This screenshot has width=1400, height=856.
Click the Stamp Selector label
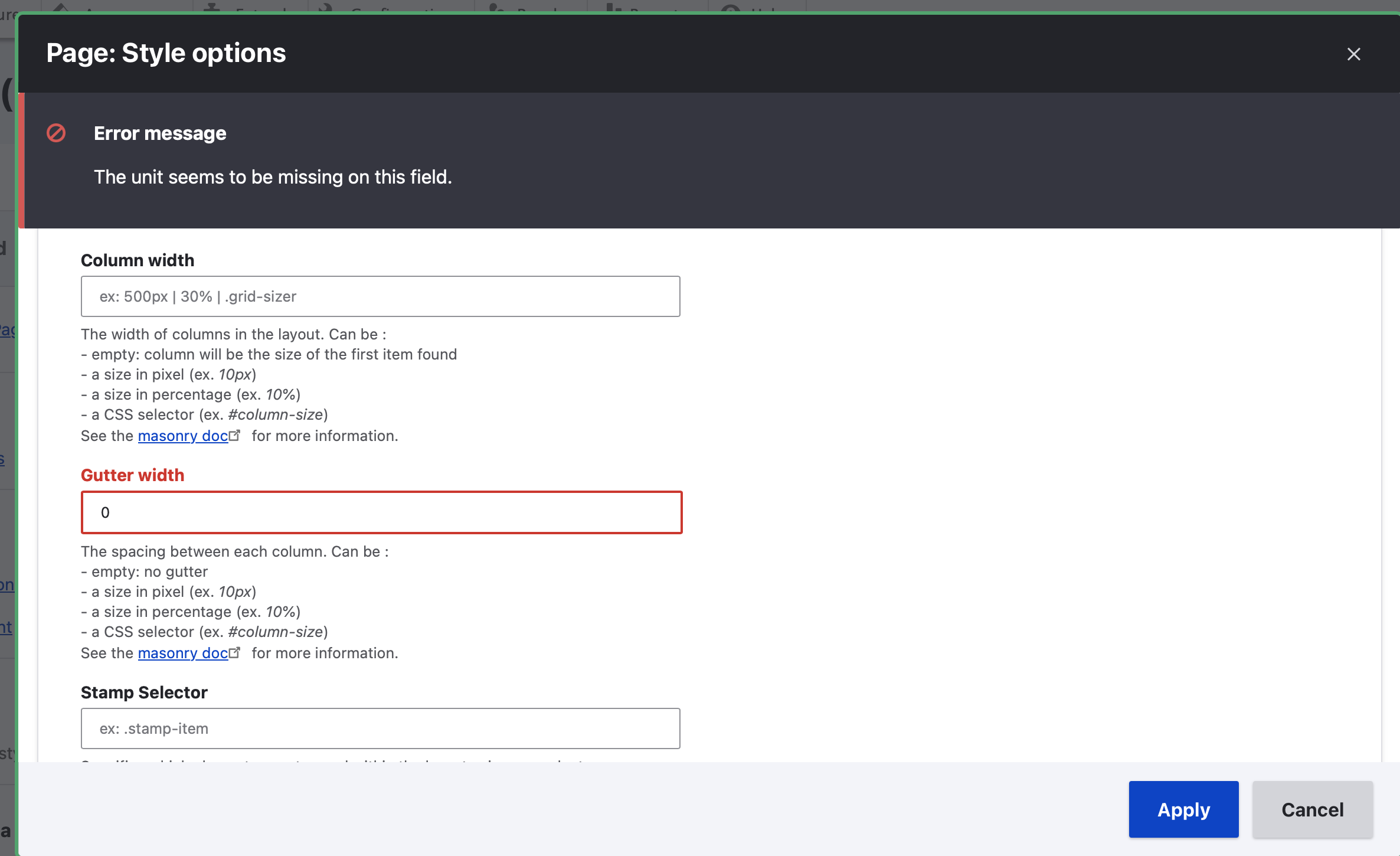pos(144,692)
